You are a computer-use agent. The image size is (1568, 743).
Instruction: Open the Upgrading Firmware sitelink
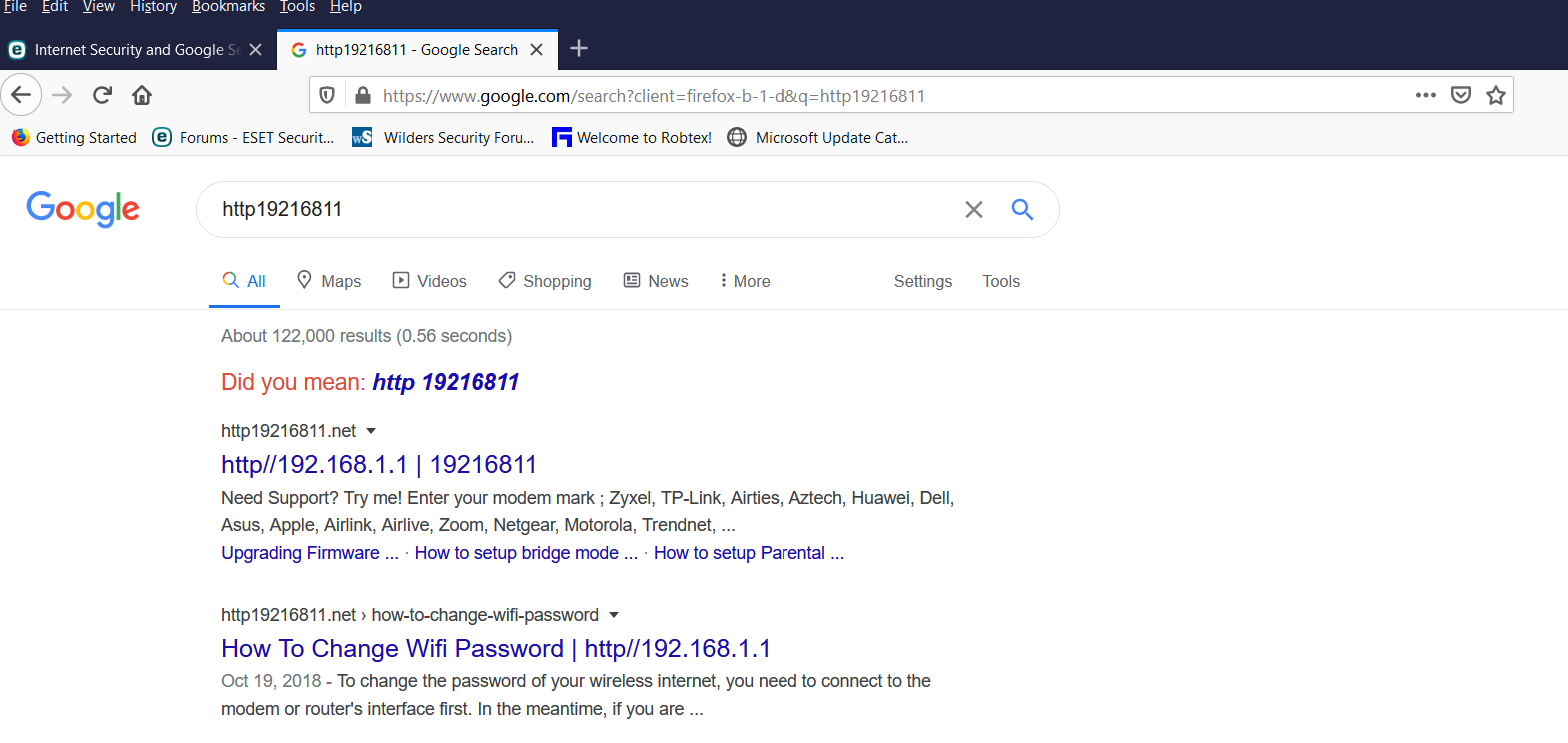(310, 553)
